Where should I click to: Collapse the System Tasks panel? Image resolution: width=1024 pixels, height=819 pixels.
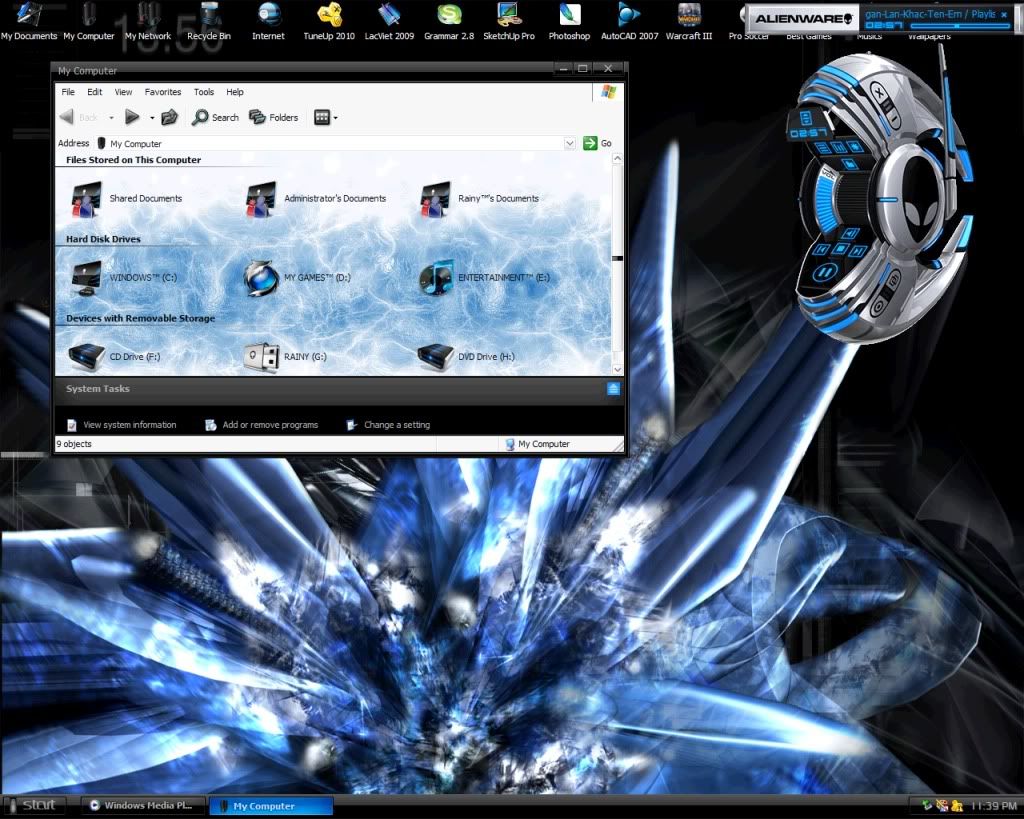tap(613, 389)
